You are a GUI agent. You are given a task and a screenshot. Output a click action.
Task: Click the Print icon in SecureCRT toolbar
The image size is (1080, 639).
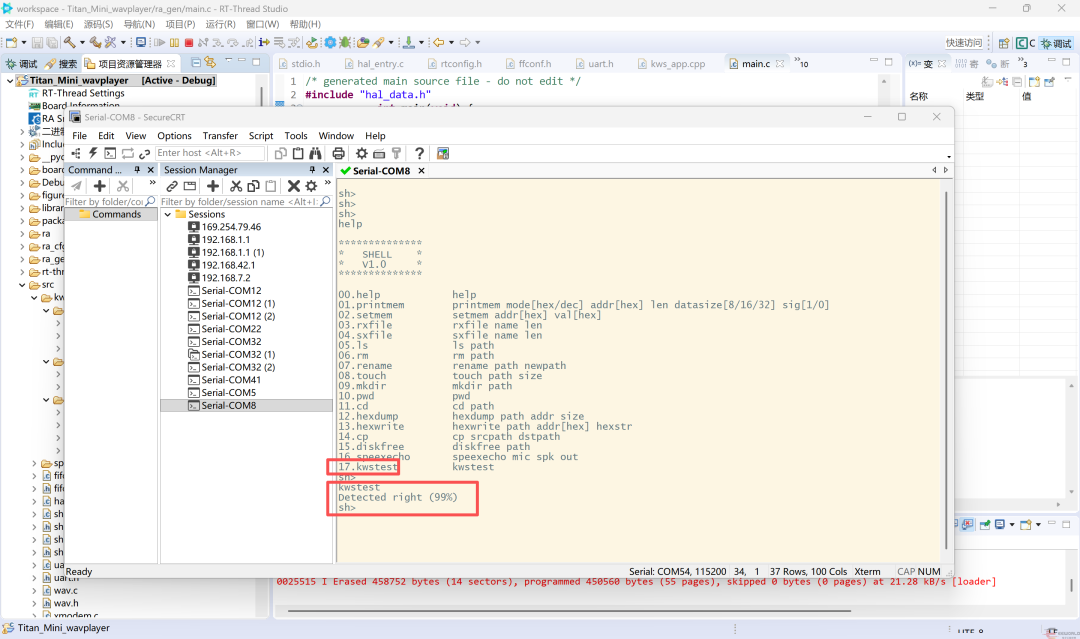click(338, 153)
